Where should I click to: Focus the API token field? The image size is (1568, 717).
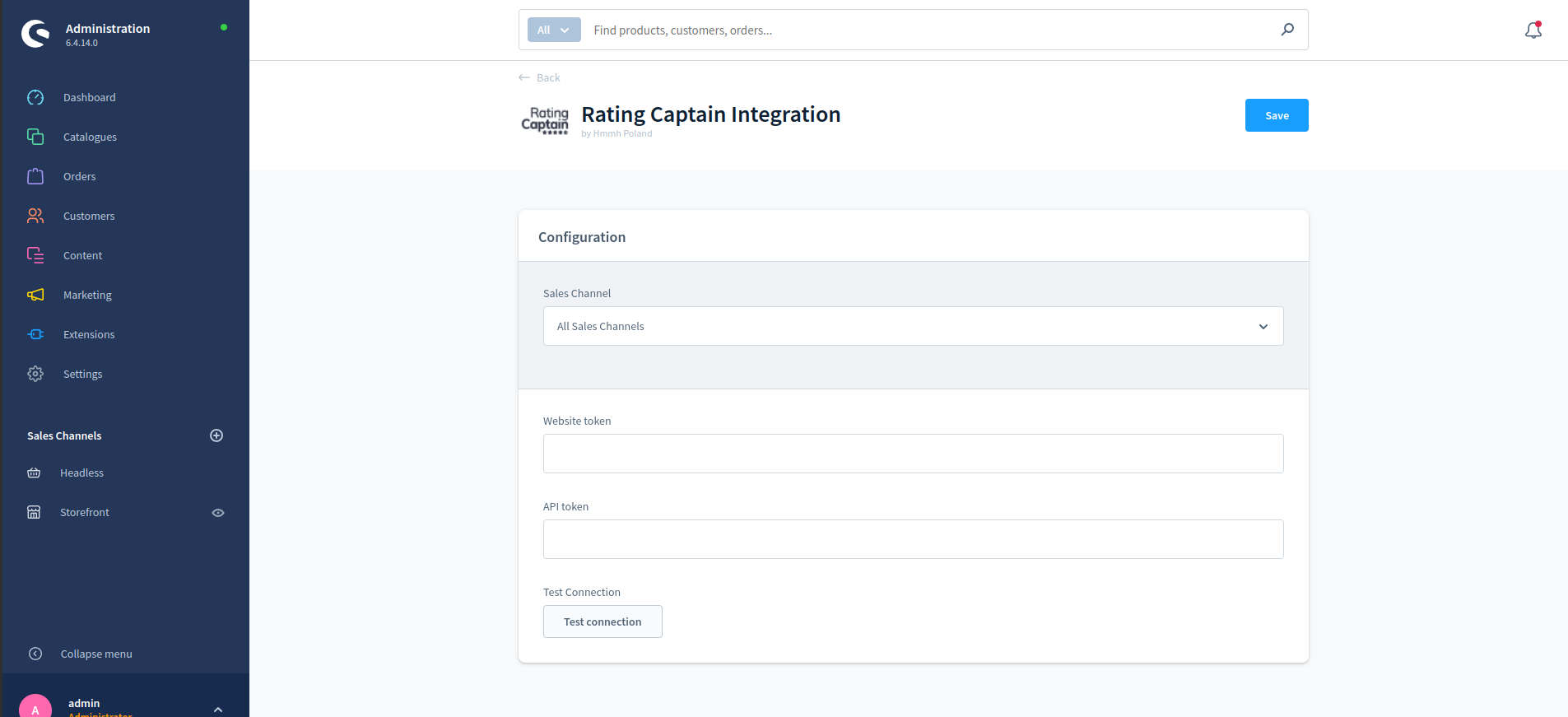pyautogui.click(x=913, y=539)
